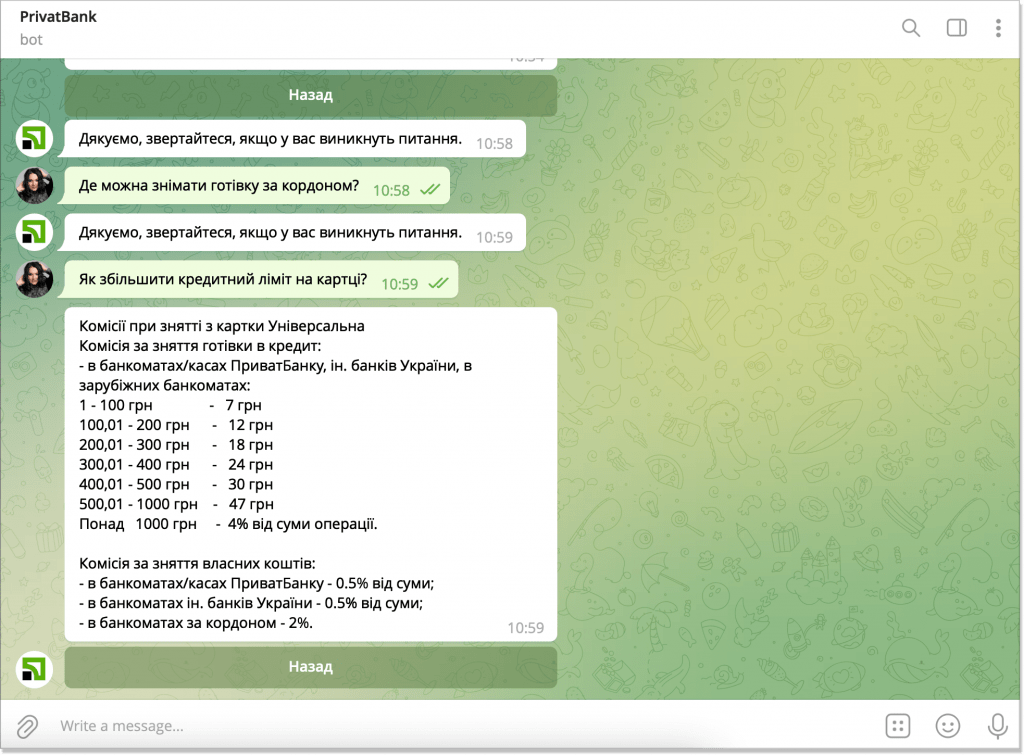Click the read checkmarks on 'Де можна знімати готівку' message
The width and height of the screenshot is (1024, 755).
point(430,190)
